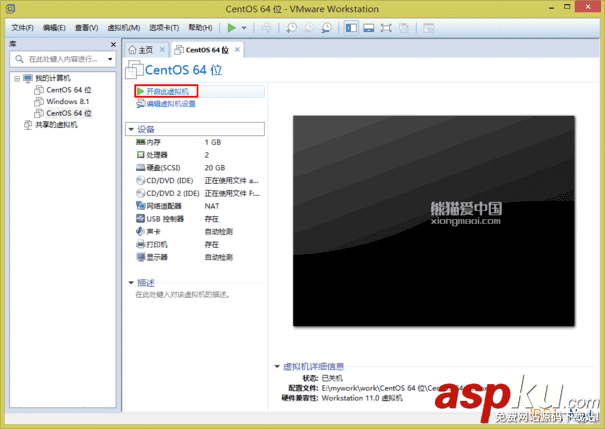Open the Snapshot Manager wrench-clock icon
The width and height of the screenshot is (605, 429).
(327, 28)
